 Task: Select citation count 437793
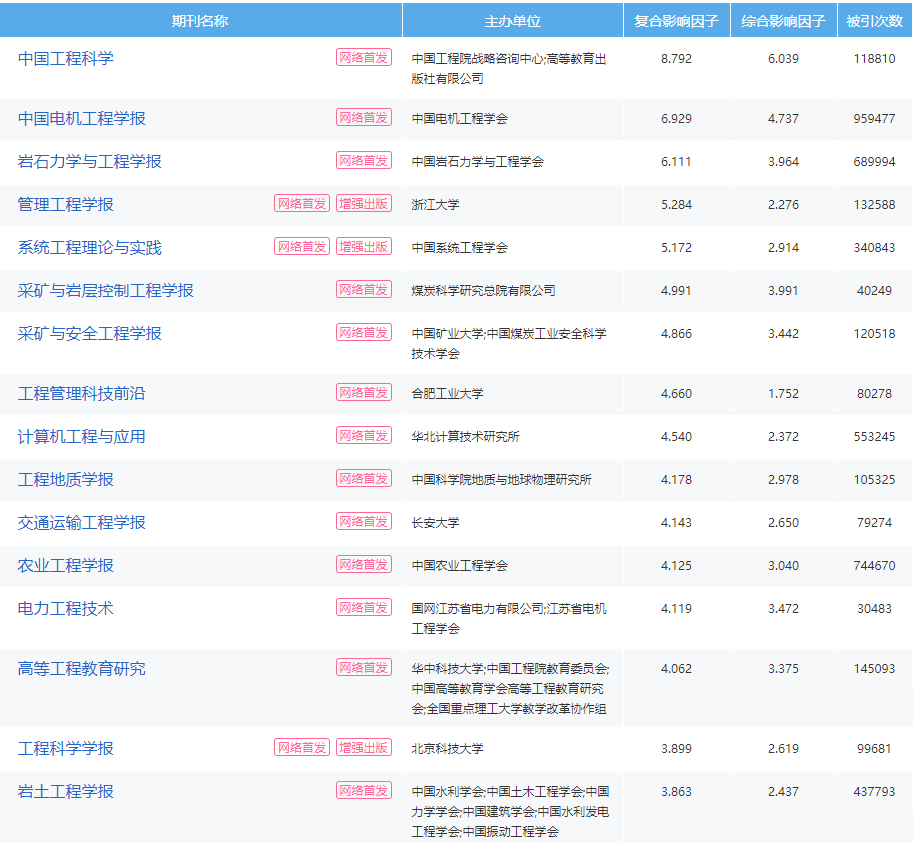[x=875, y=791]
